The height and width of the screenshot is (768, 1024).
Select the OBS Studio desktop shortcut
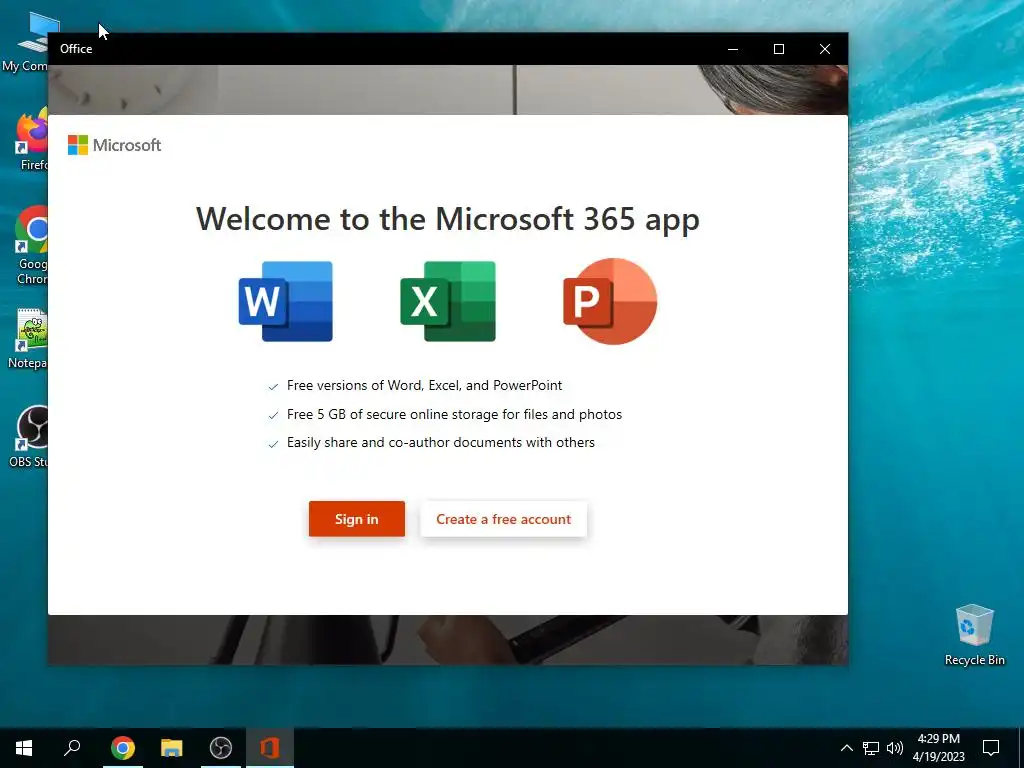point(29,436)
